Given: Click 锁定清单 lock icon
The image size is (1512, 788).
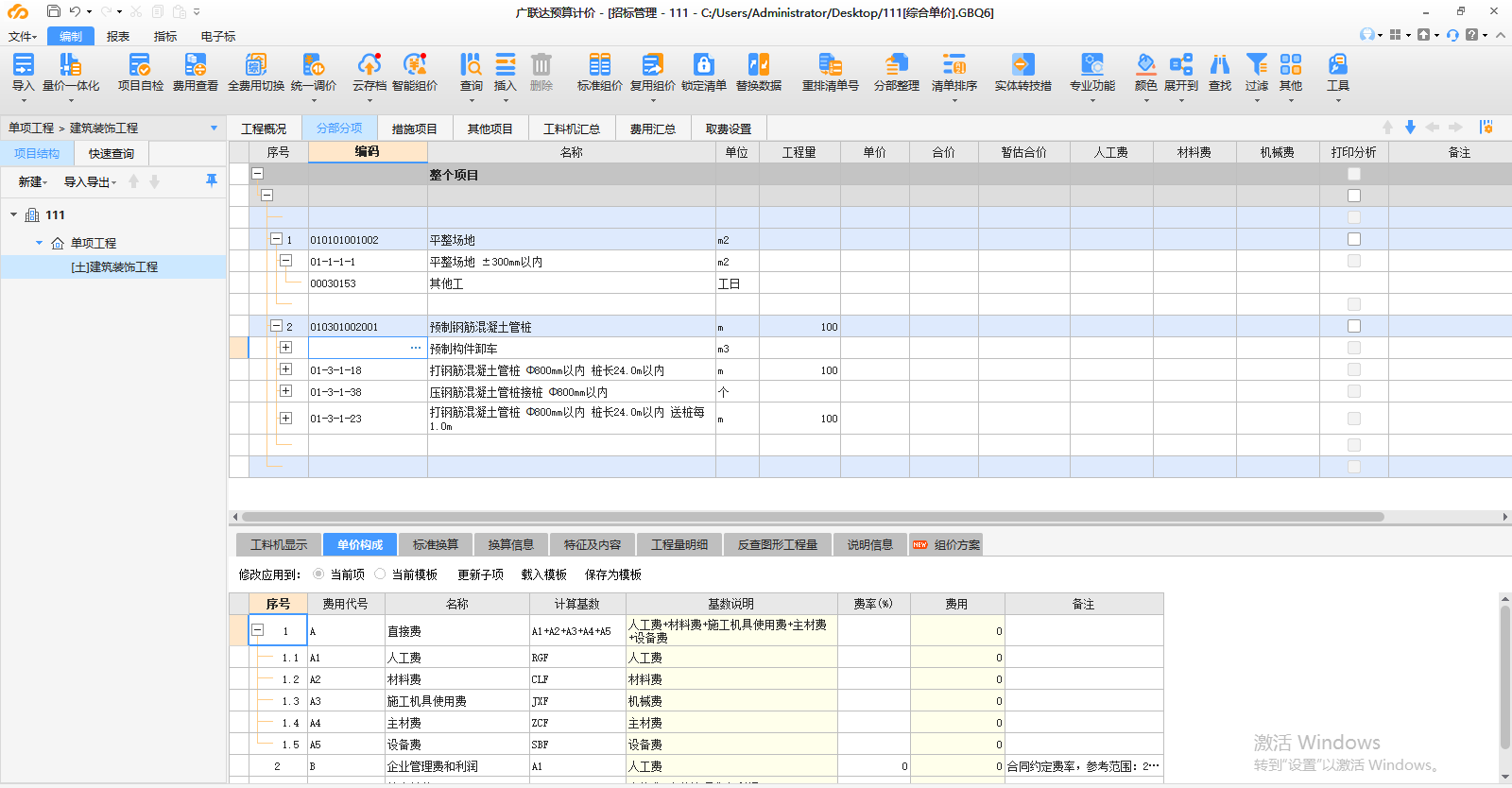Looking at the screenshot, I should (x=703, y=64).
